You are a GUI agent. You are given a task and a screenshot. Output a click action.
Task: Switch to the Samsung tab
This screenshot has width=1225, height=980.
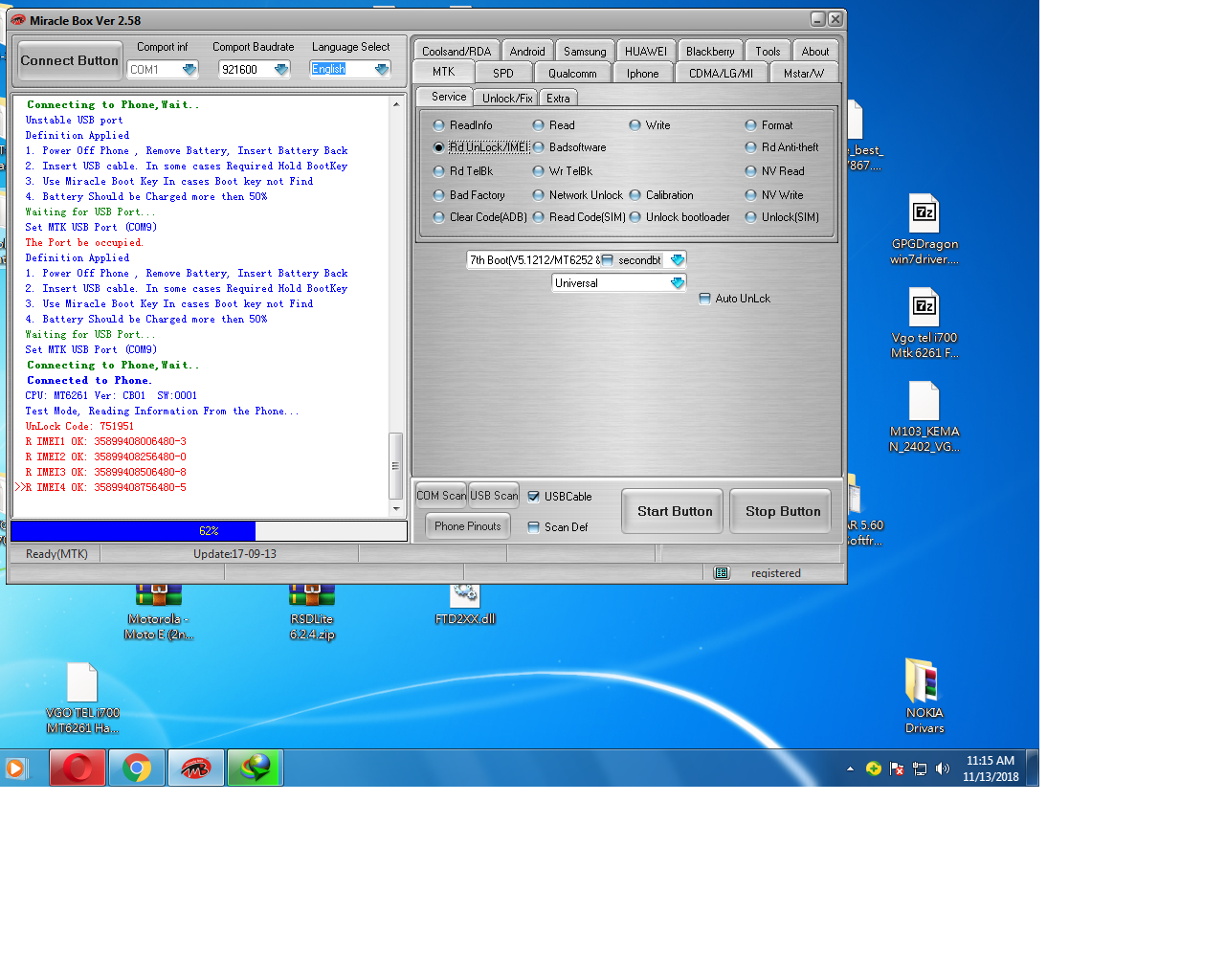(585, 52)
